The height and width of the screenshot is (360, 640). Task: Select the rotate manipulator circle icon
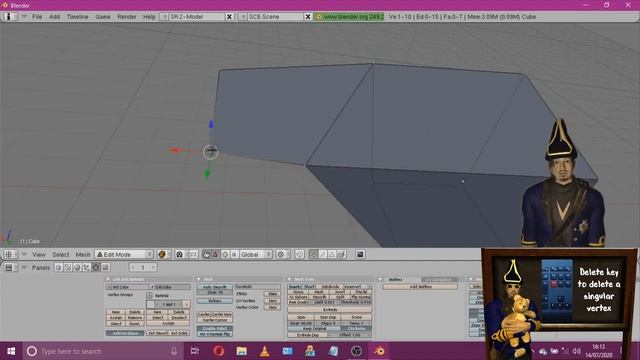click(x=225, y=254)
